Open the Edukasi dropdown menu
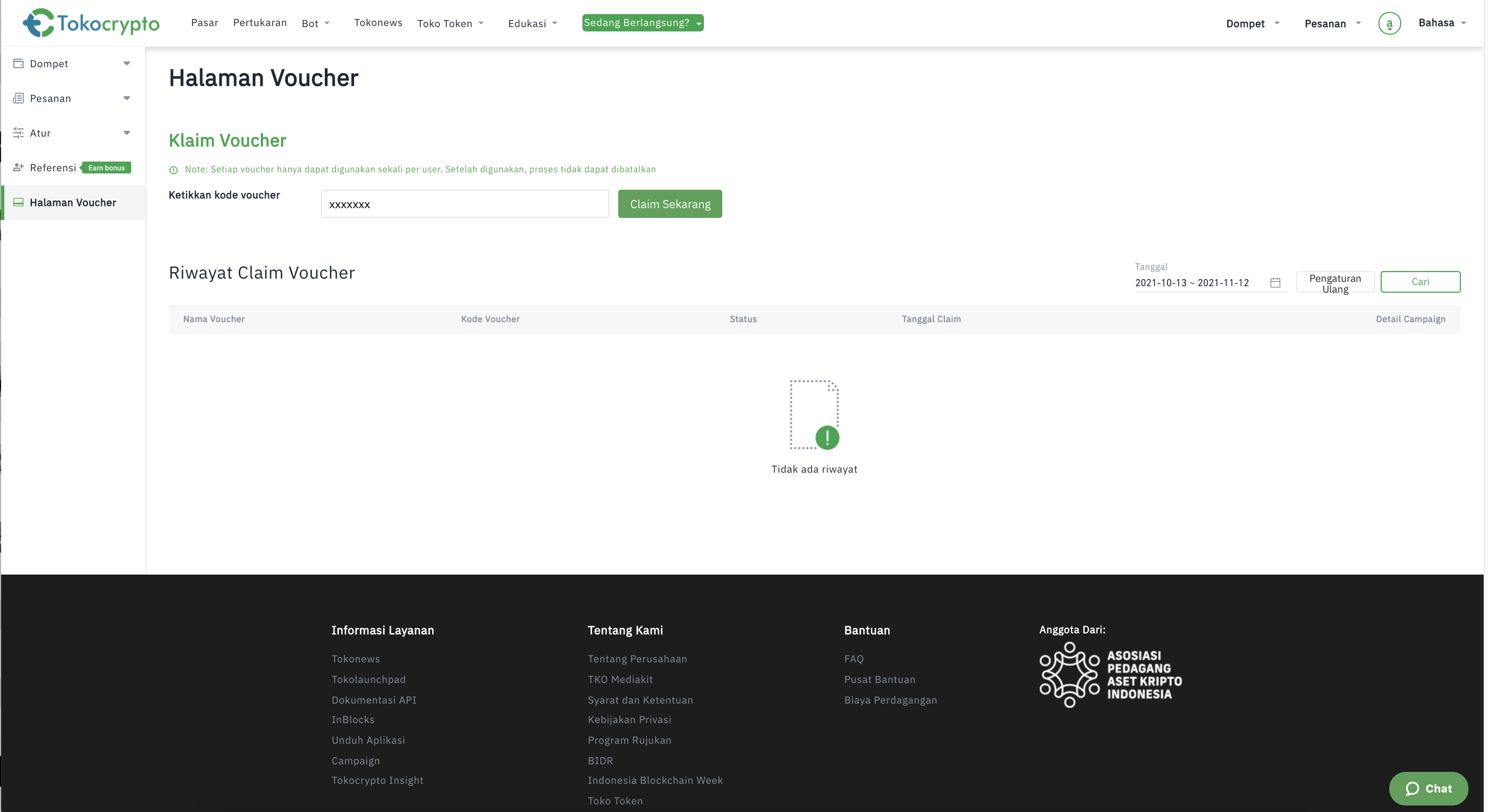The image size is (1488, 812). (533, 23)
